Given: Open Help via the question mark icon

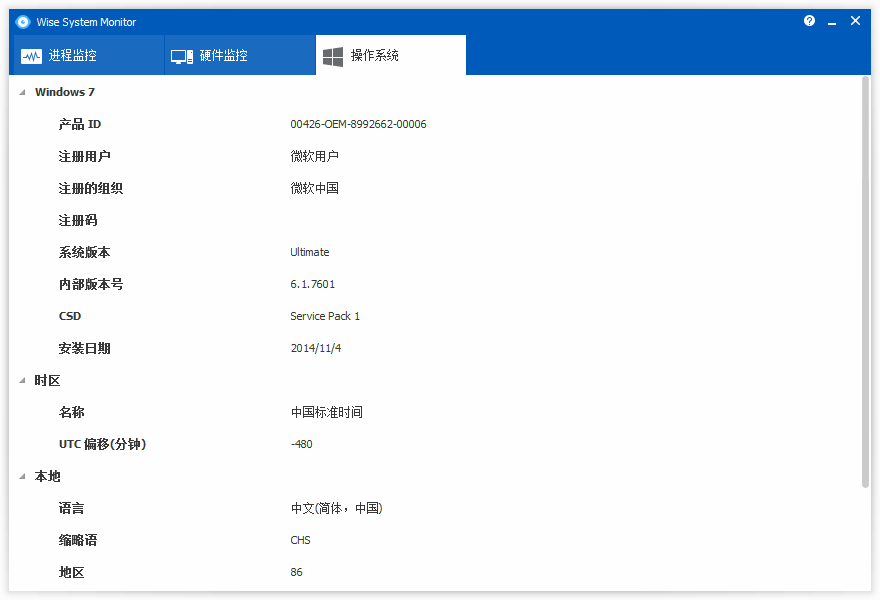Looking at the screenshot, I should coord(809,20).
